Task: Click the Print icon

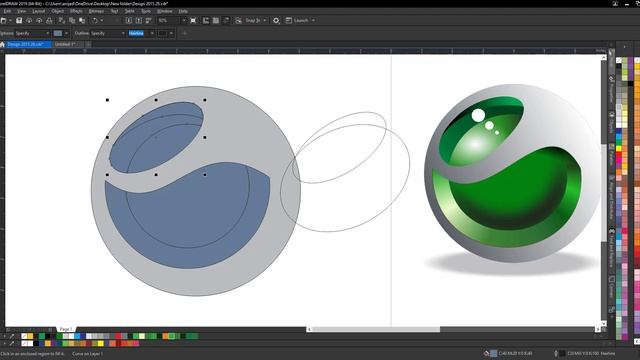Action: click(x=49, y=20)
